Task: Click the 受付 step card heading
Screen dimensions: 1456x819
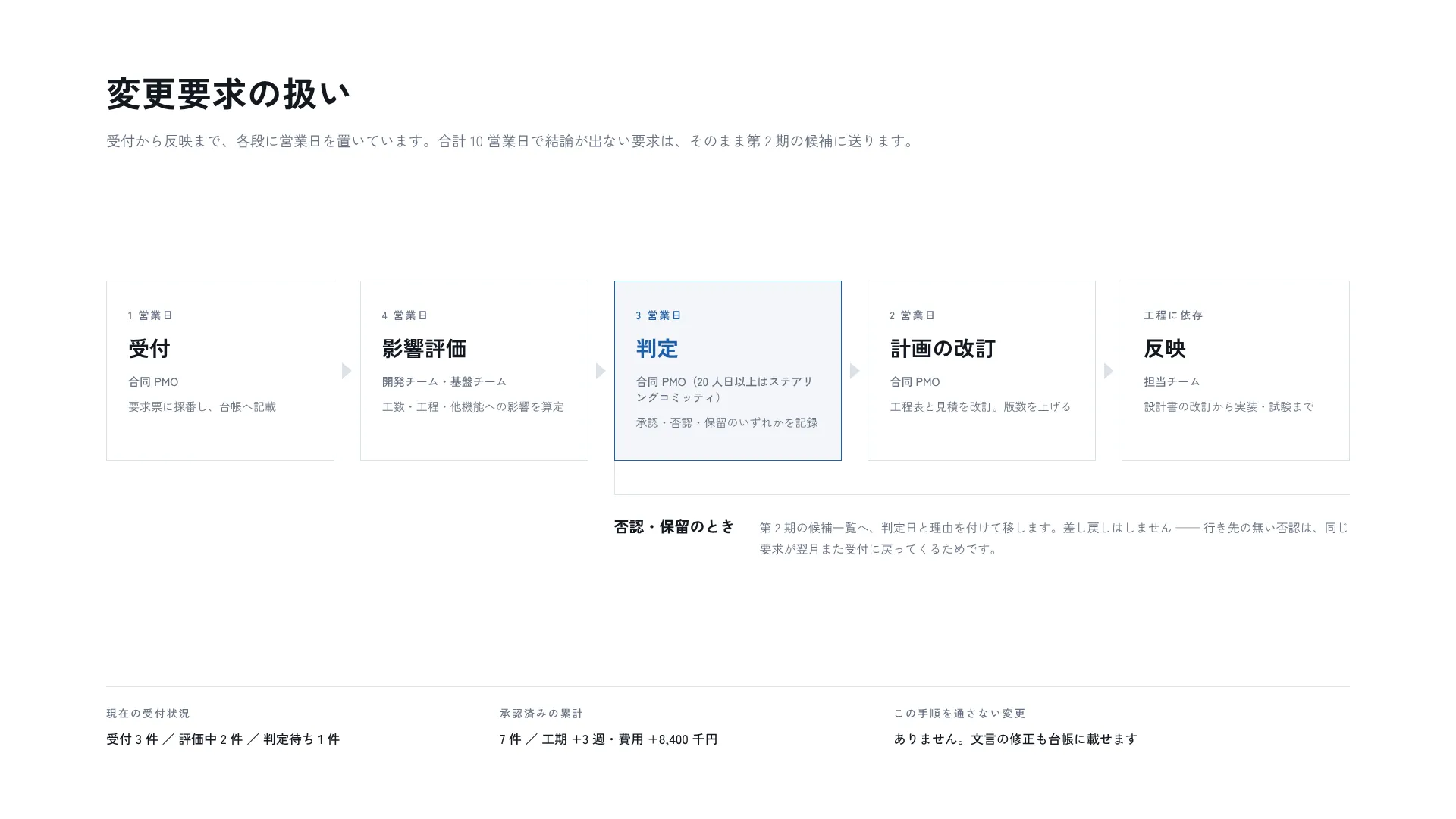Action: click(x=149, y=349)
